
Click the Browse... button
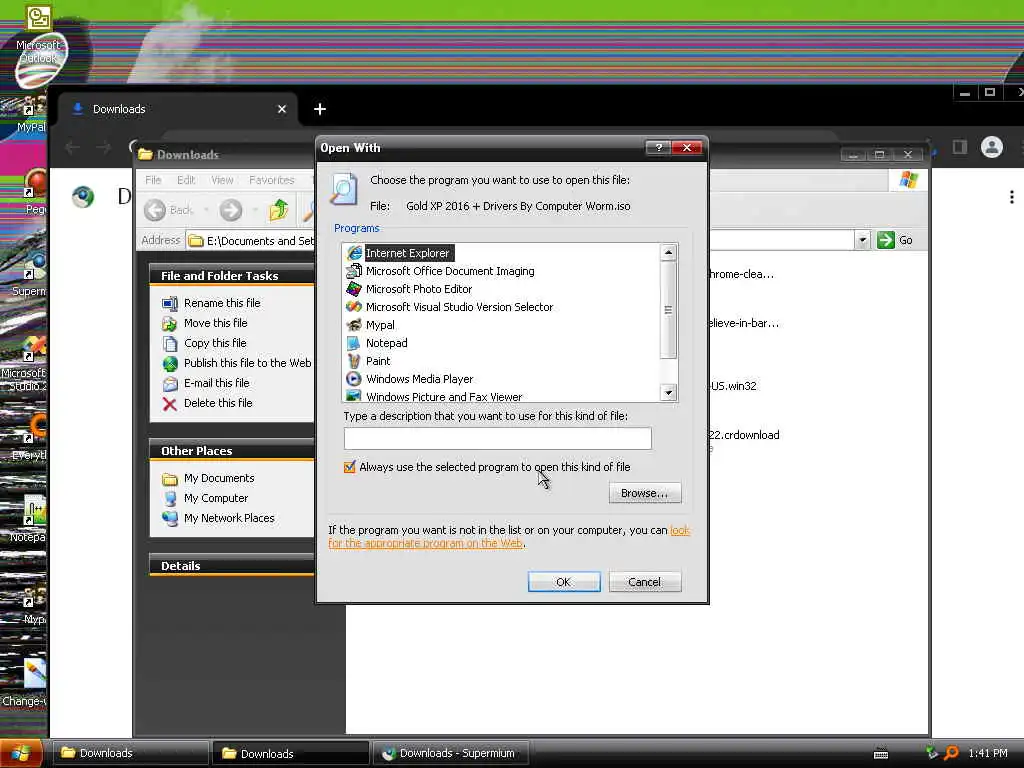pos(645,493)
